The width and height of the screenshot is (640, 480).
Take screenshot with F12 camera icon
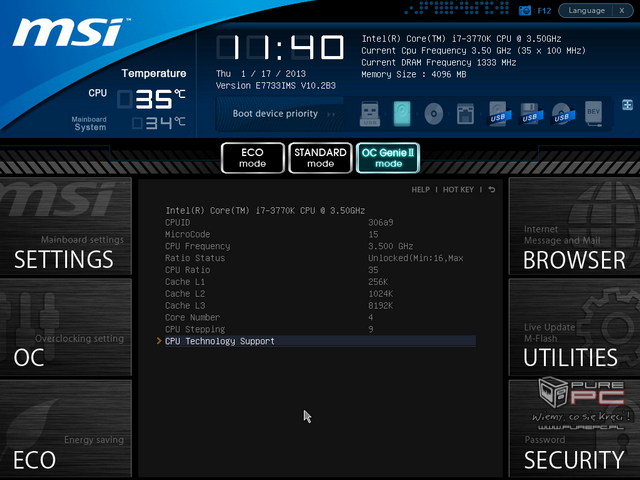525,11
